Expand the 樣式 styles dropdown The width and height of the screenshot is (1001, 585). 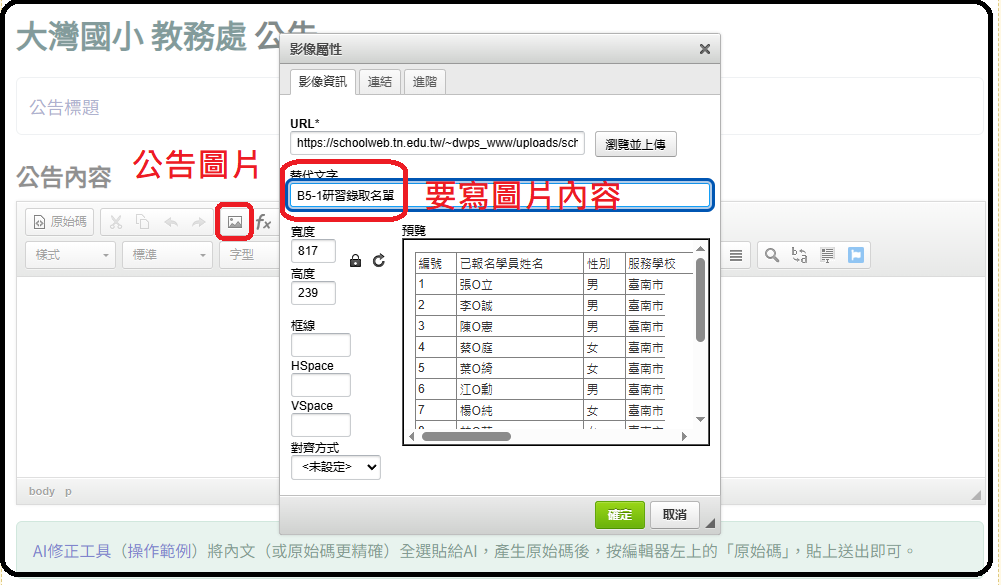(69, 255)
